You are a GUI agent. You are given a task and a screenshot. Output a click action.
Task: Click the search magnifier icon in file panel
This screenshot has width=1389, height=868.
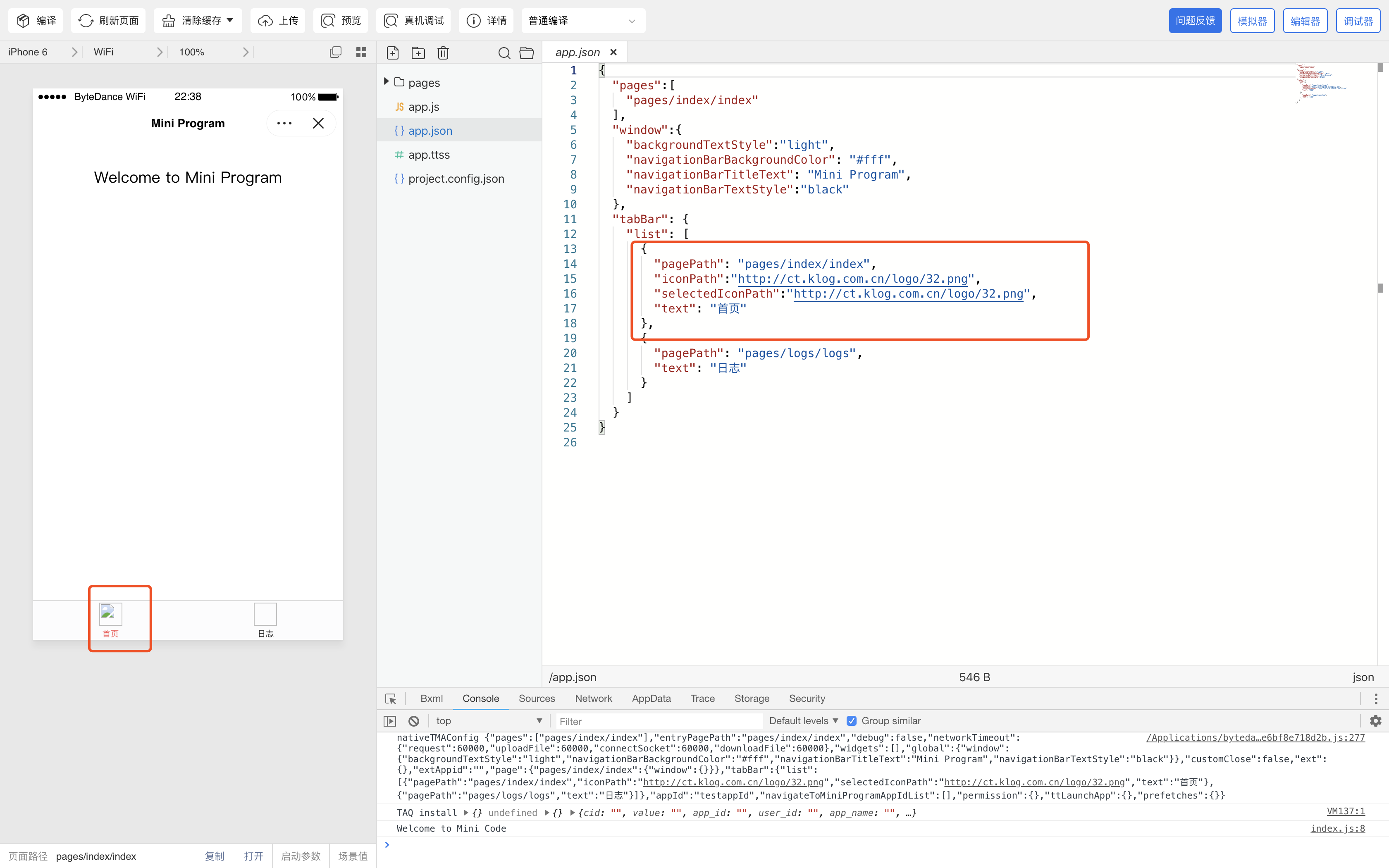coord(504,53)
